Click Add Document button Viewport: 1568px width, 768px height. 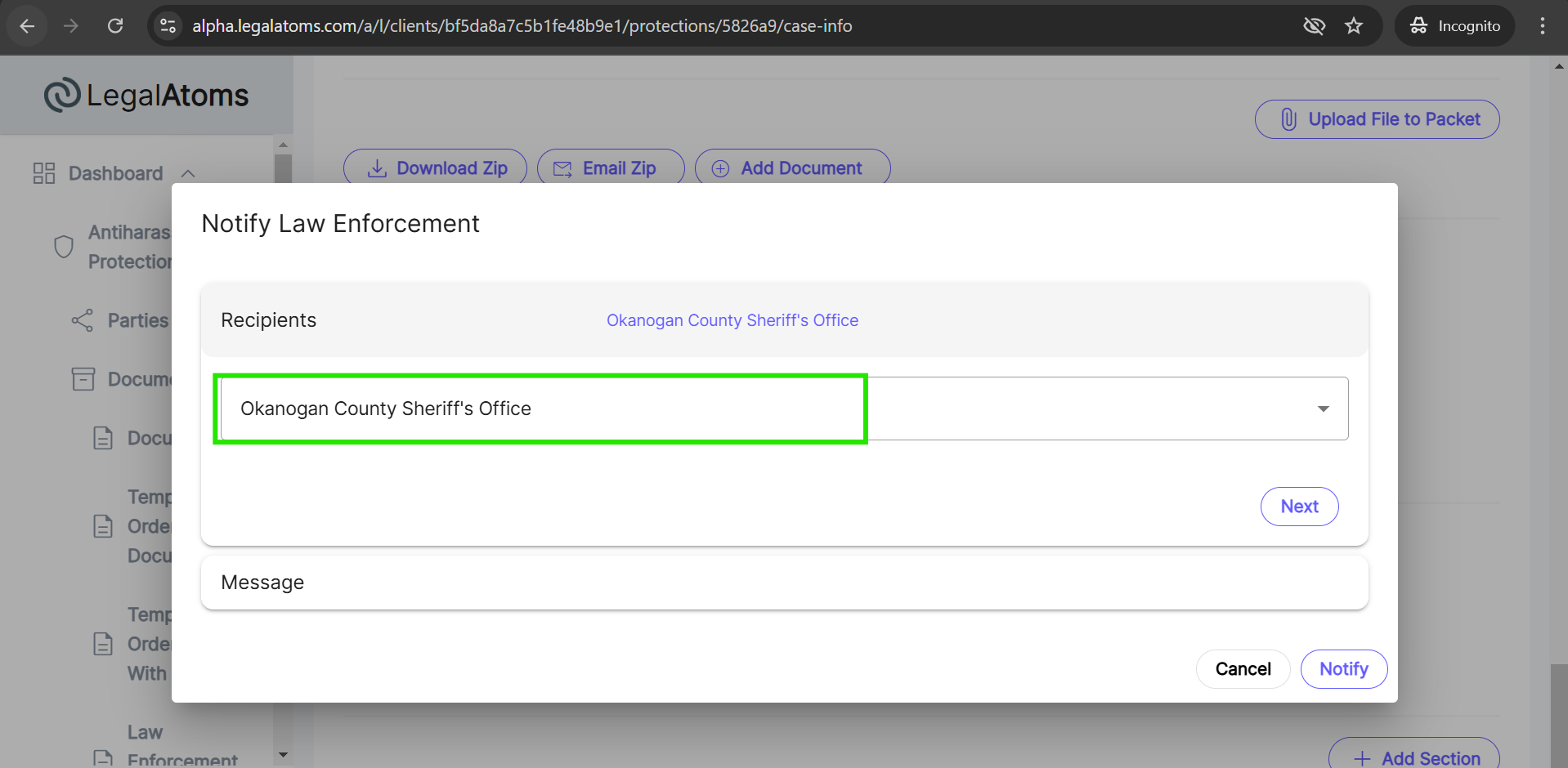tap(792, 167)
